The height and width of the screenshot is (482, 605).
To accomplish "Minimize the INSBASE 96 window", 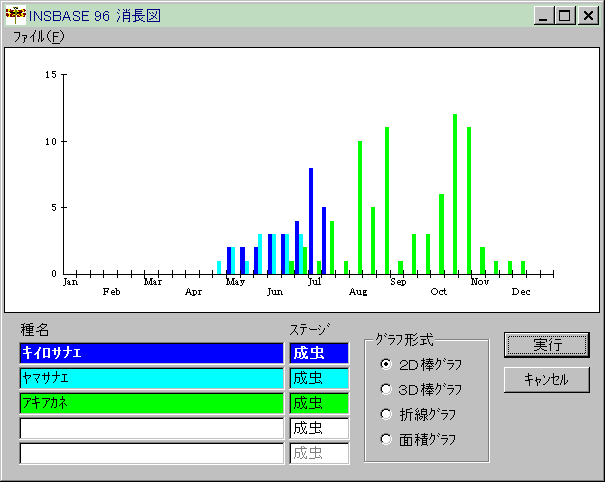I will click(x=545, y=15).
